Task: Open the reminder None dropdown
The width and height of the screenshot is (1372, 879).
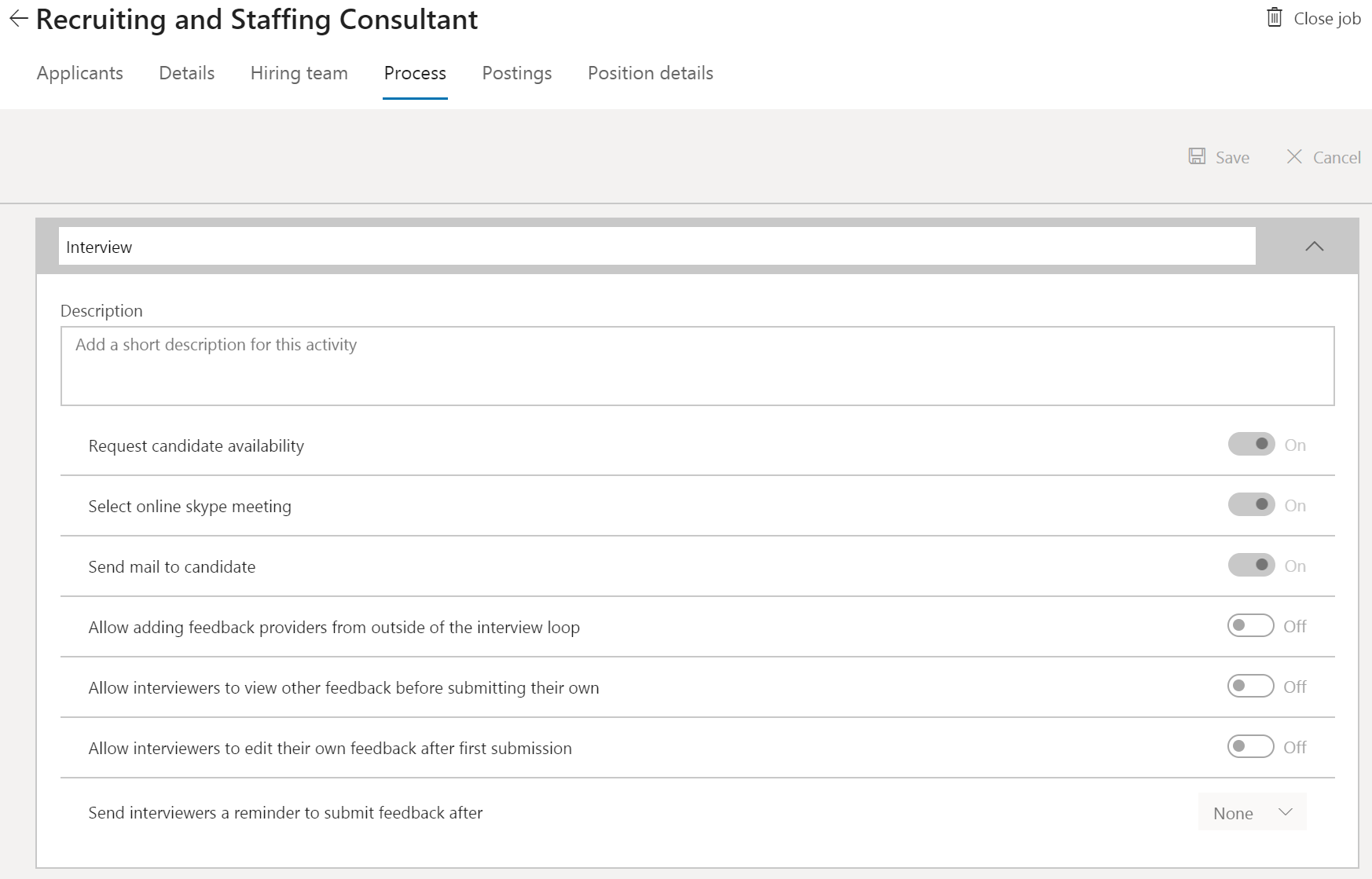Action: [1252, 812]
